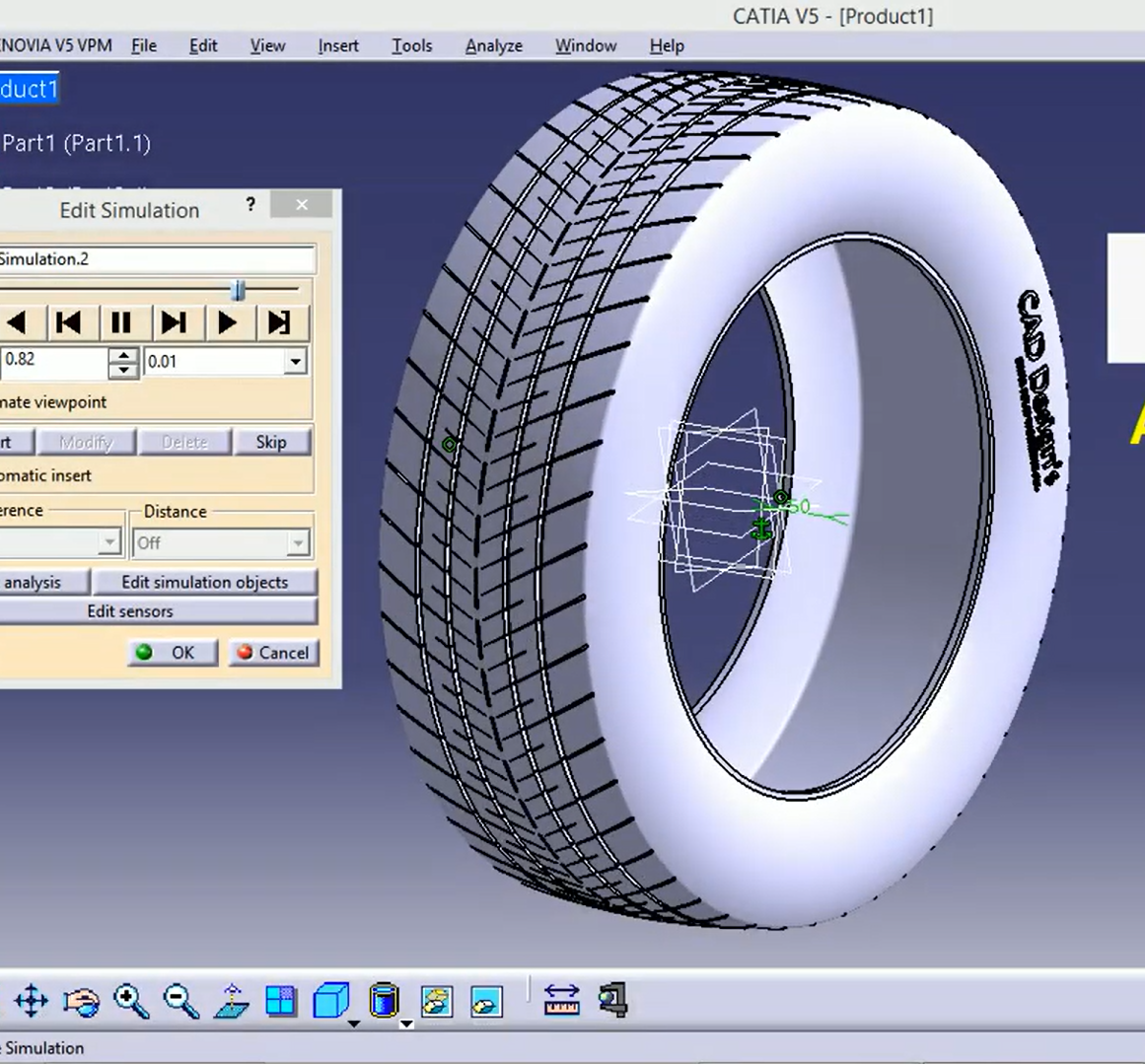Click the Hide/Show icon
The image size is (1145, 1064).
coord(436,1001)
